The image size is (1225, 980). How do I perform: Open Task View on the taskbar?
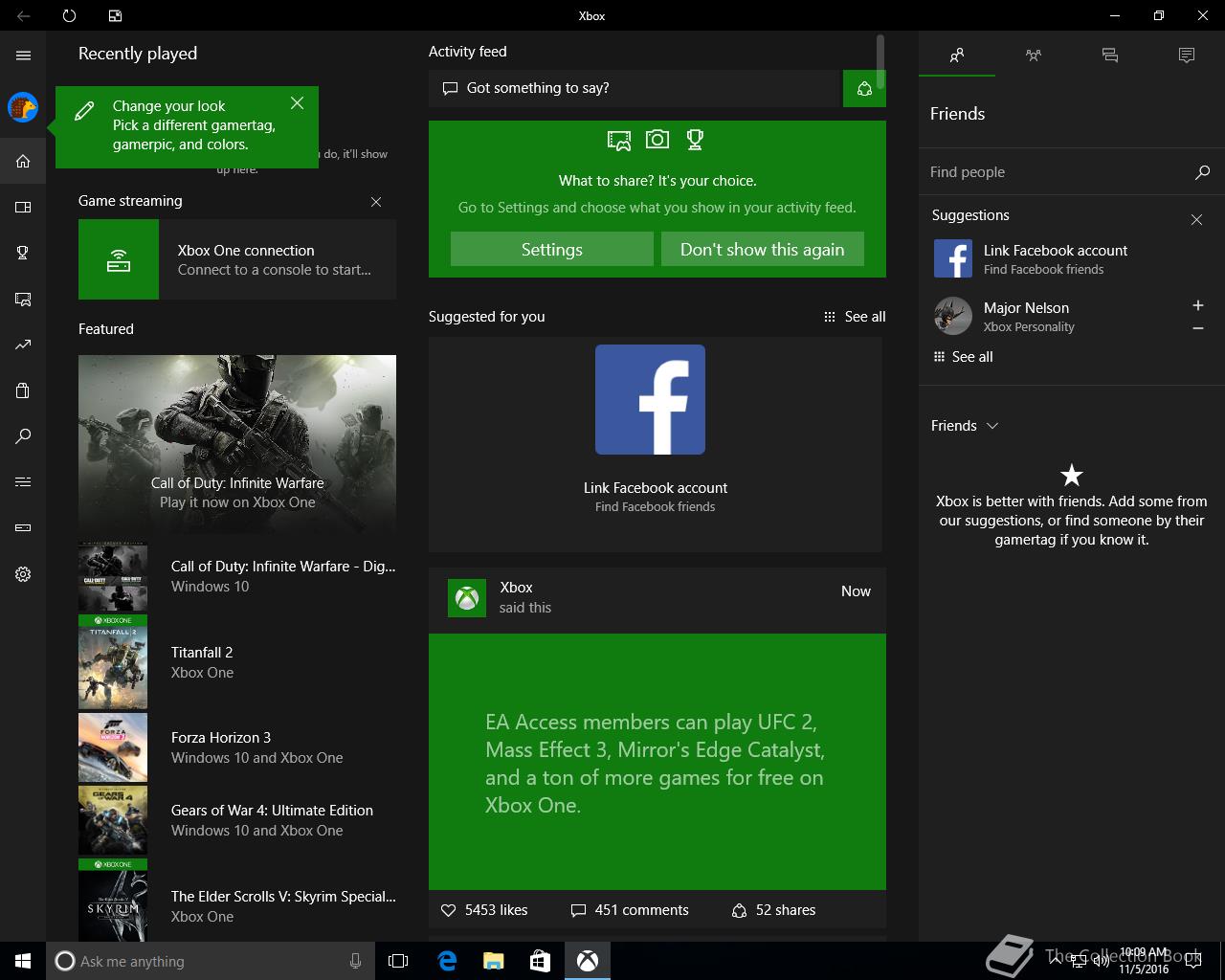point(398,961)
